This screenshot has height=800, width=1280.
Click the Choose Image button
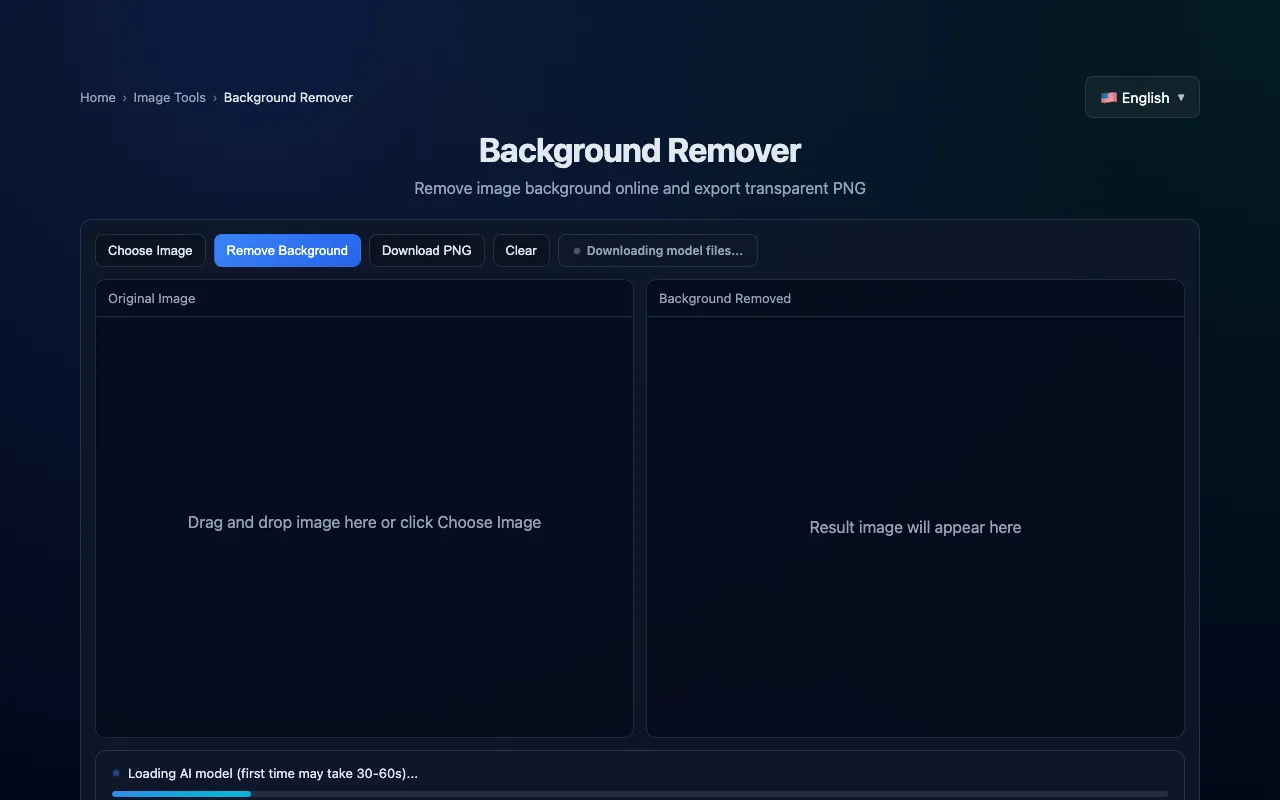[x=150, y=251]
